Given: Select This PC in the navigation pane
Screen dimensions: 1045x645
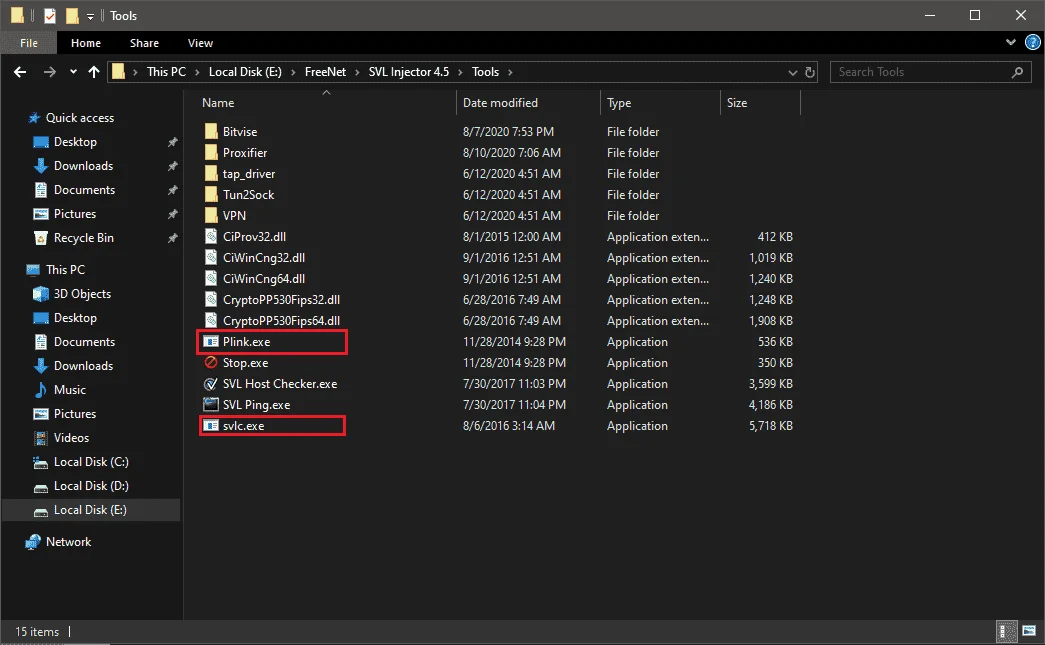Looking at the screenshot, I should pyautogui.click(x=65, y=270).
